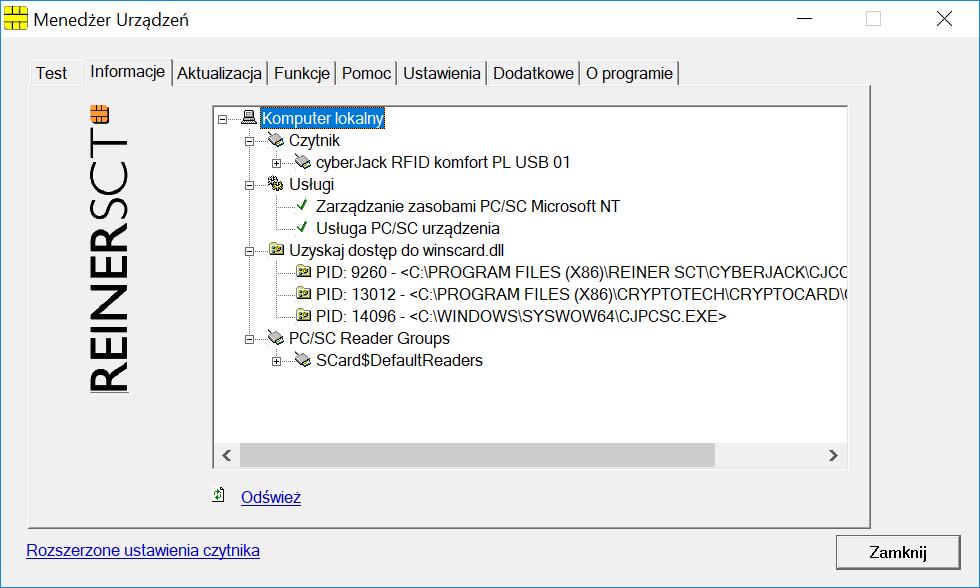This screenshot has width=980, height=588.
Task: Show the O programie tab
Action: pos(629,73)
